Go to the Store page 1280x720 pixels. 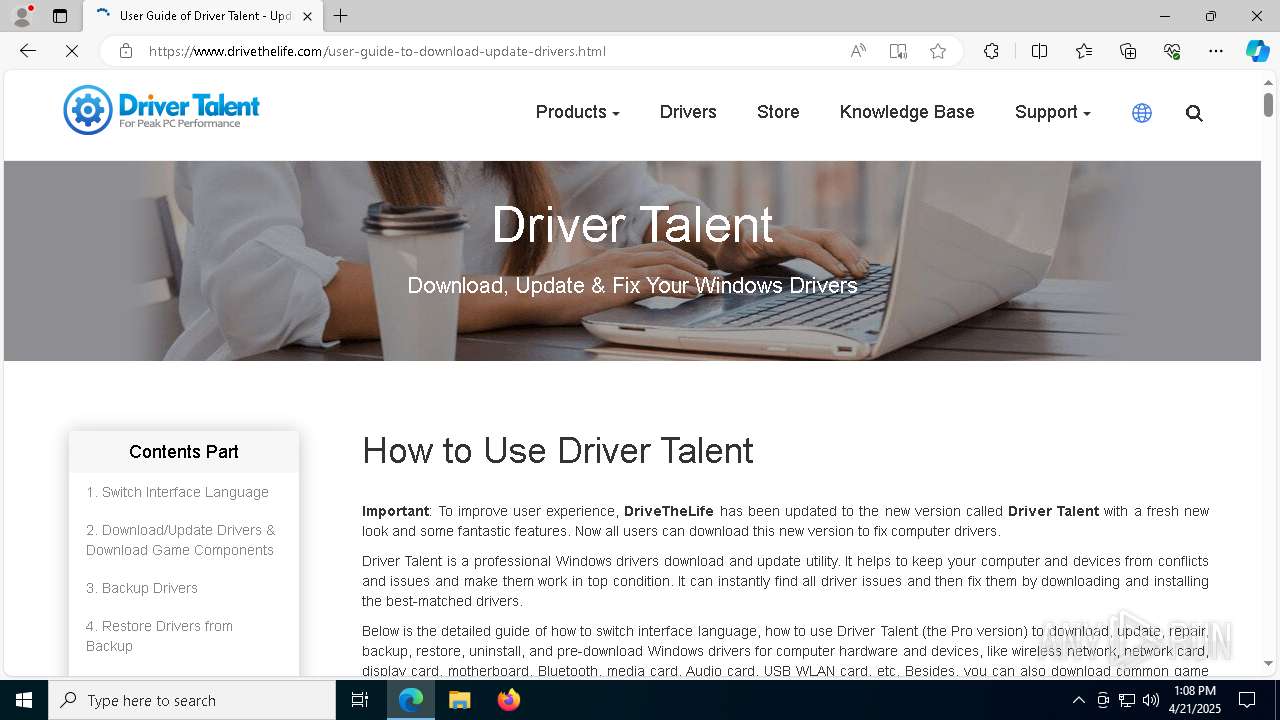[778, 112]
